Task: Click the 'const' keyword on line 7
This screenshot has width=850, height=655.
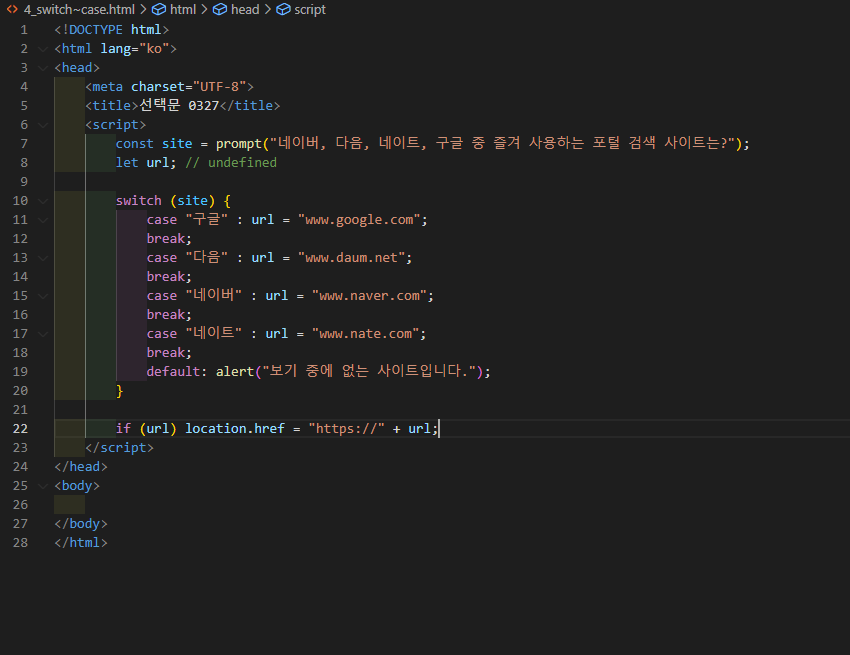Action: click(134, 144)
